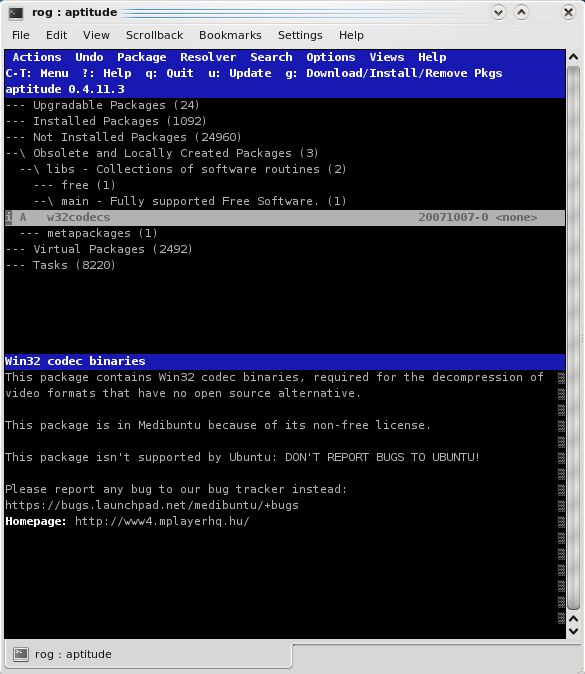Image resolution: width=585 pixels, height=674 pixels.
Task: Click the title bar down-arrow button
Action: click(x=499, y=12)
